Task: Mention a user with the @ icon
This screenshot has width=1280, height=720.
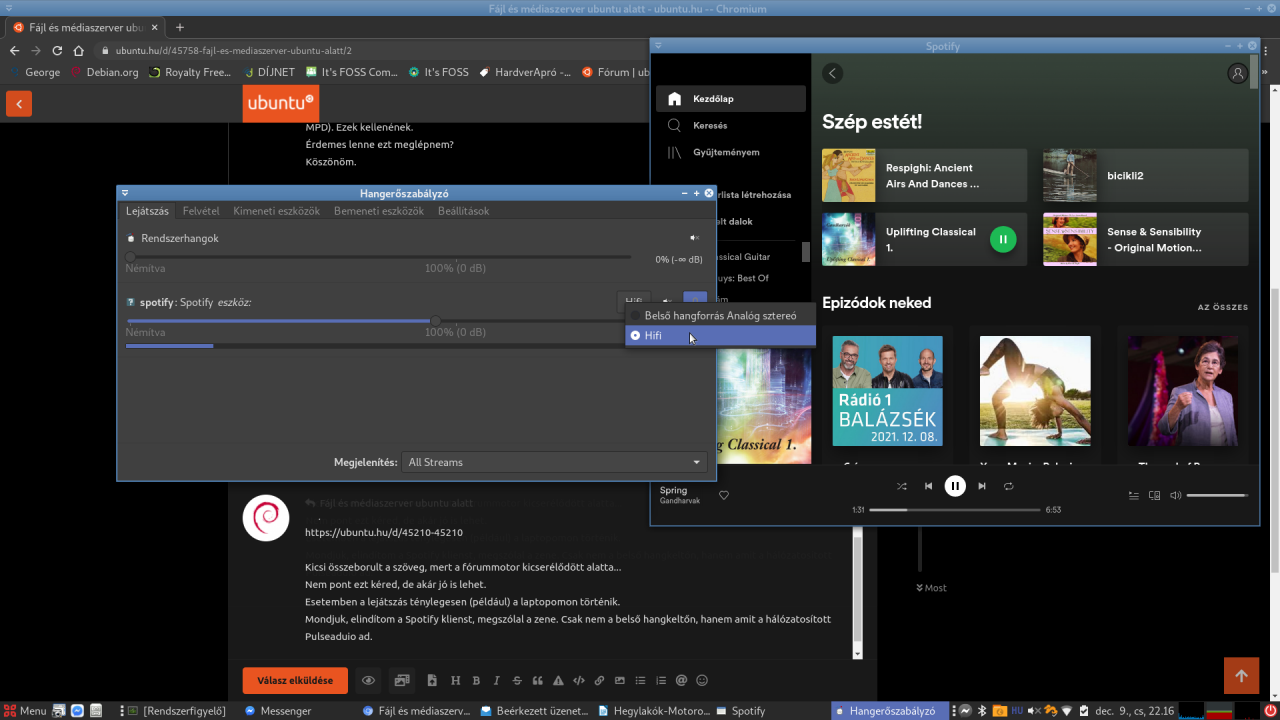Action: point(681,680)
